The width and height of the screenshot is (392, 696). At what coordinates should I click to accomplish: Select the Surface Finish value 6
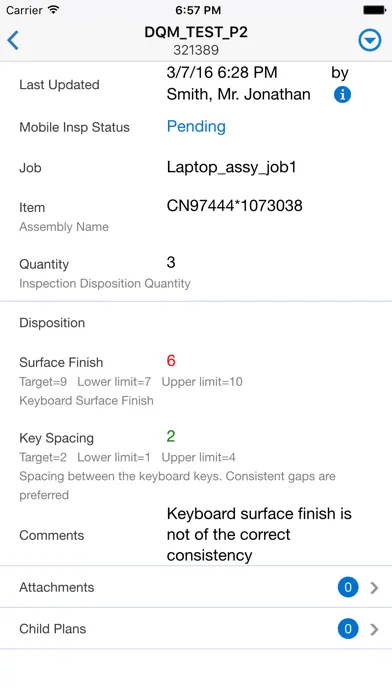(171, 361)
